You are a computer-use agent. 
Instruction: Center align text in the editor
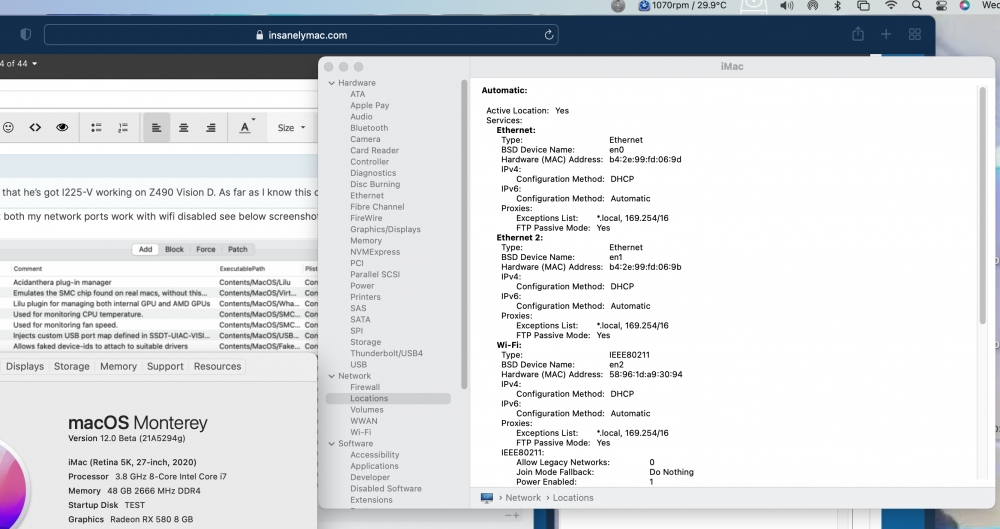click(184, 128)
